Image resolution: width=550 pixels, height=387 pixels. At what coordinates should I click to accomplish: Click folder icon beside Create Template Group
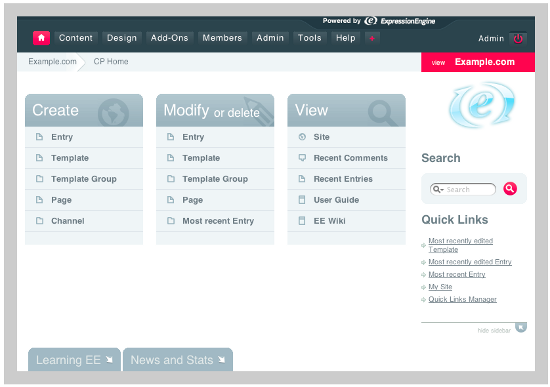40,179
